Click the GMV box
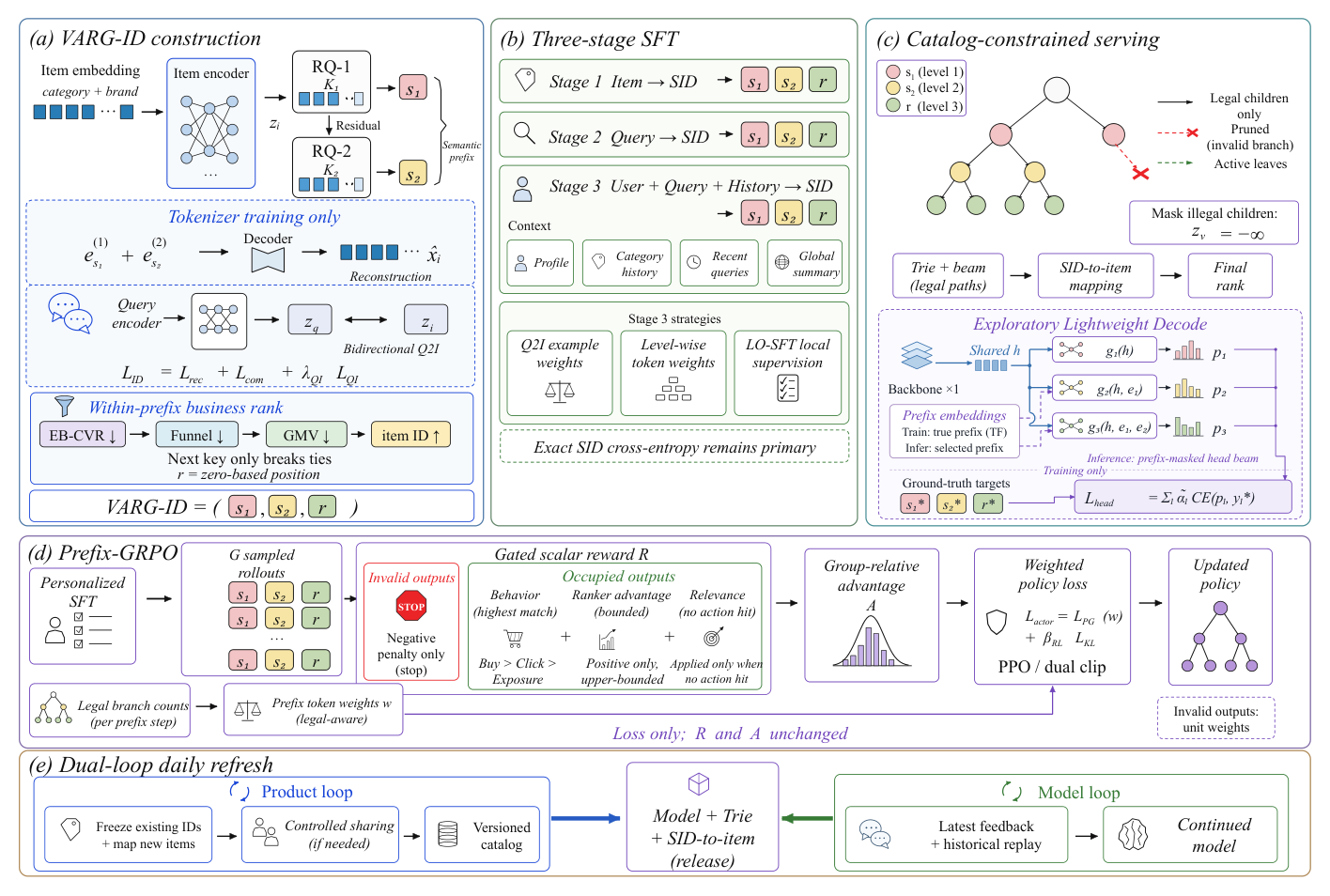 pyautogui.click(x=306, y=435)
